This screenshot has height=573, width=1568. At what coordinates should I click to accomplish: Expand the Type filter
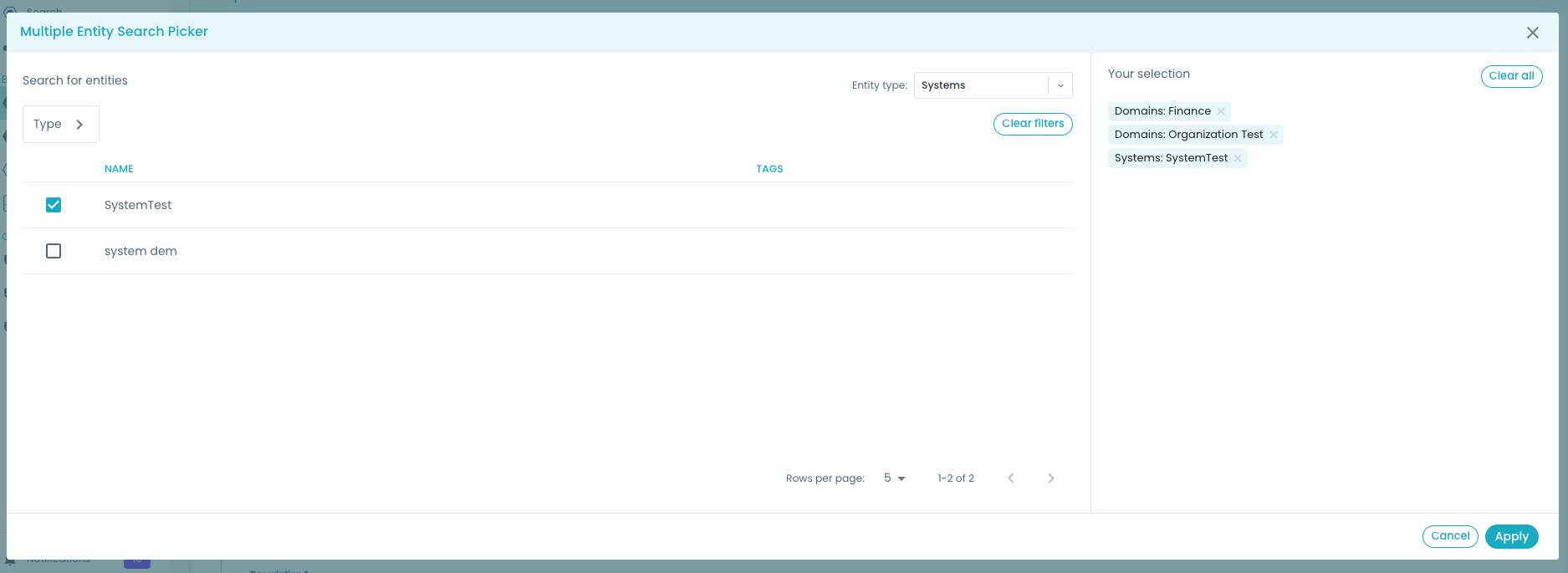[x=60, y=124]
